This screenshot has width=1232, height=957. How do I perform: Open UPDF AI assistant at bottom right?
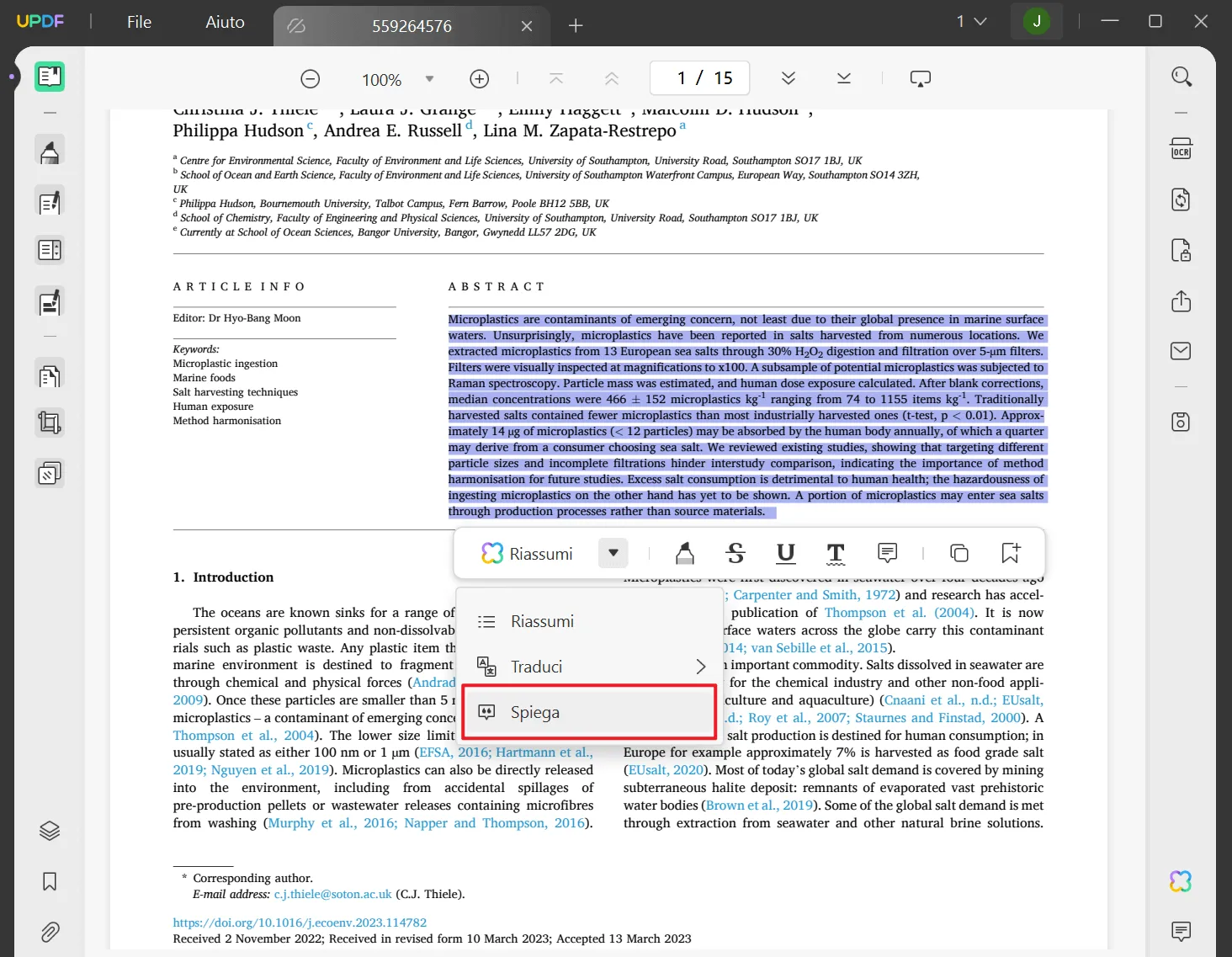click(x=1182, y=881)
